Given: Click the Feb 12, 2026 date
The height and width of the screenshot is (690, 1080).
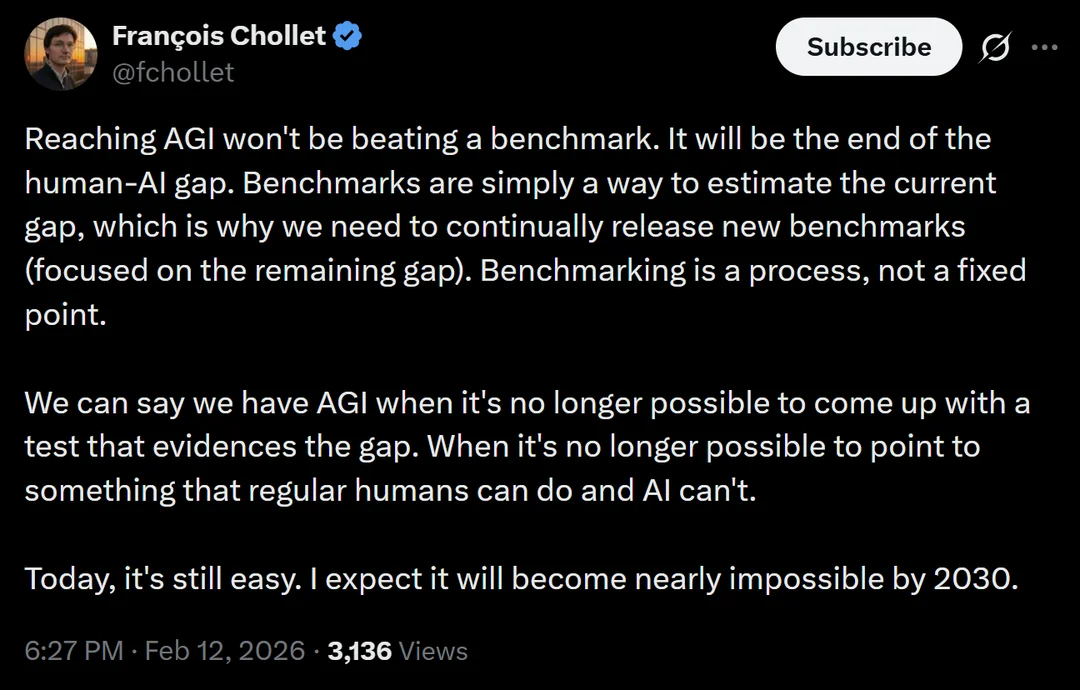Looking at the screenshot, I should click(x=225, y=651).
